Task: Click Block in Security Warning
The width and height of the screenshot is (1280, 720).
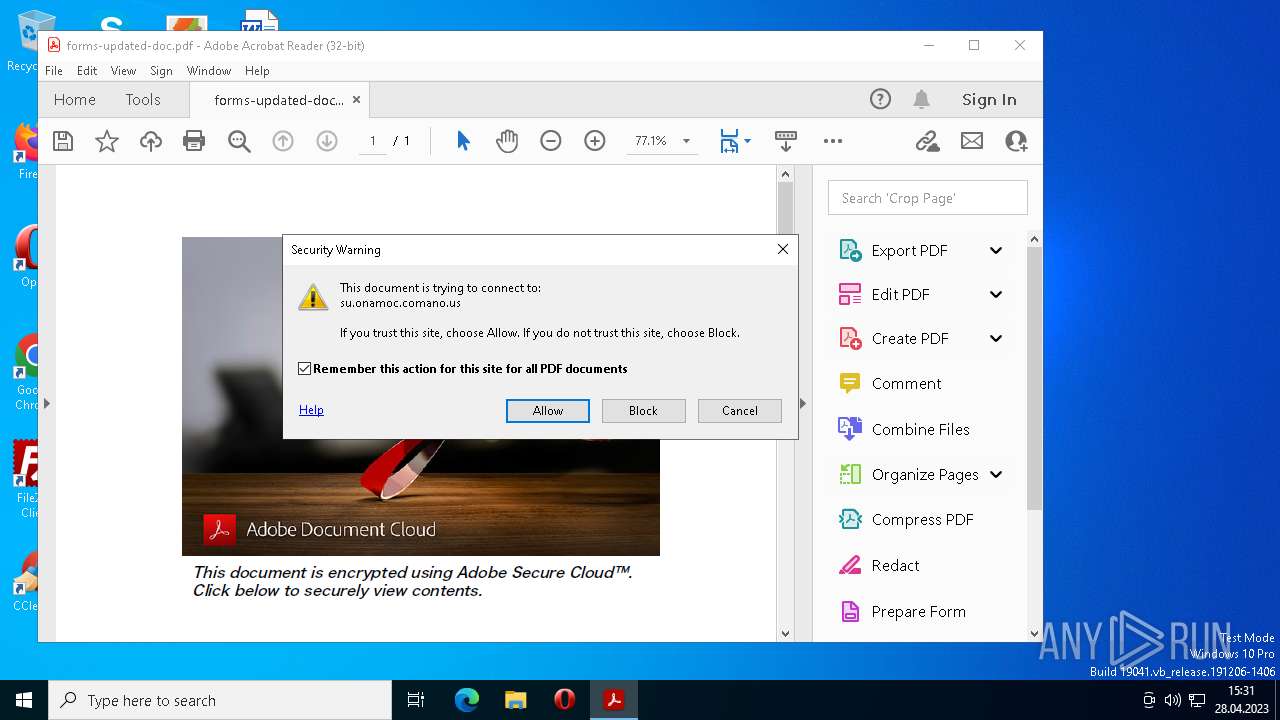Action: [643, 411]
